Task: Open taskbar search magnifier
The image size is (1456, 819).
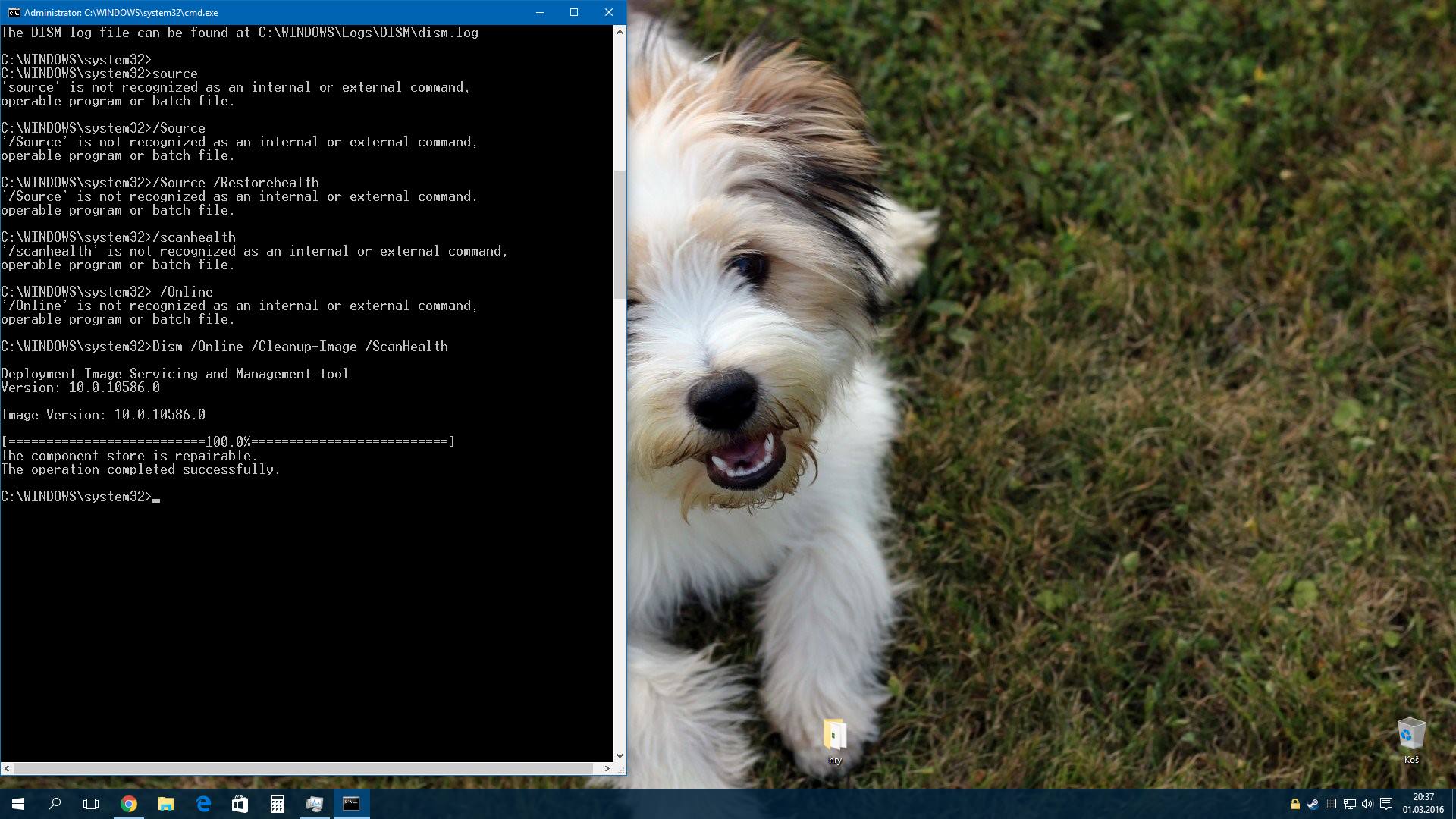Action: point(55,804)
